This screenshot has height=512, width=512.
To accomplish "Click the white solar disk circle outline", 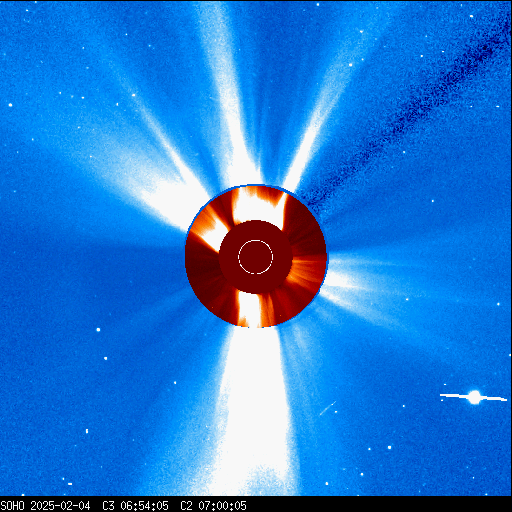I will tap(255, 257).
